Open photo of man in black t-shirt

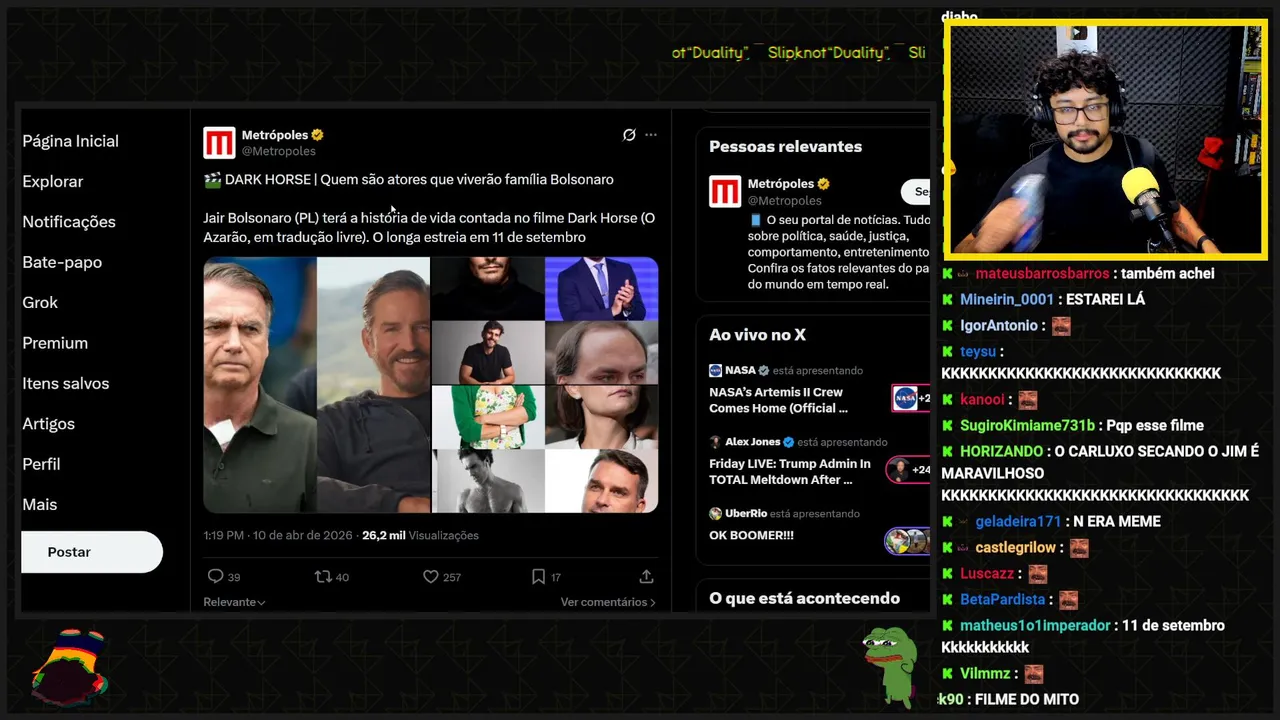(488, 352)
